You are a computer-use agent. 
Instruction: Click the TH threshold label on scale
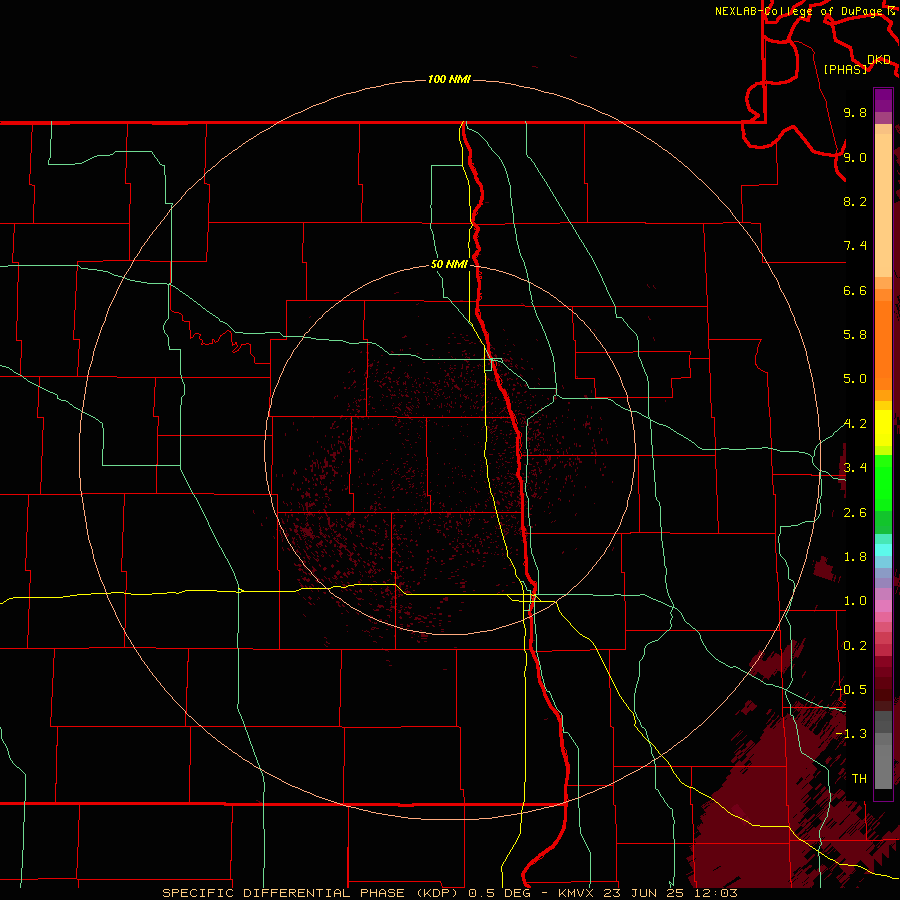[x=859, y=779]
